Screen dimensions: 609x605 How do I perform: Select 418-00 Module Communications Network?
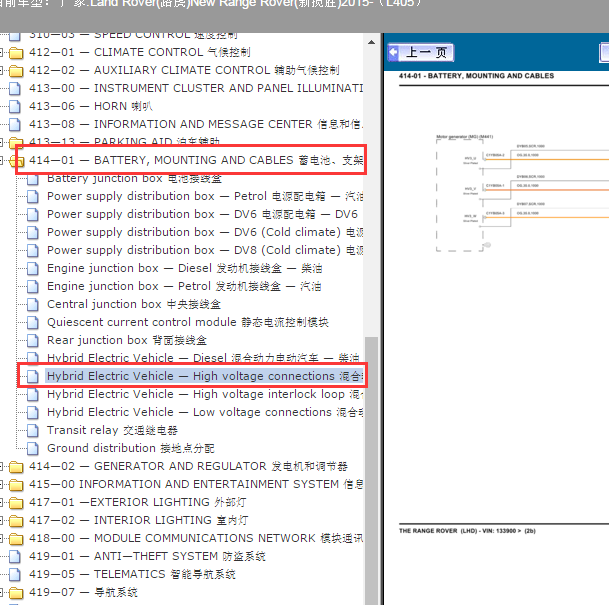pyautogui.click(x=196, y=539)
